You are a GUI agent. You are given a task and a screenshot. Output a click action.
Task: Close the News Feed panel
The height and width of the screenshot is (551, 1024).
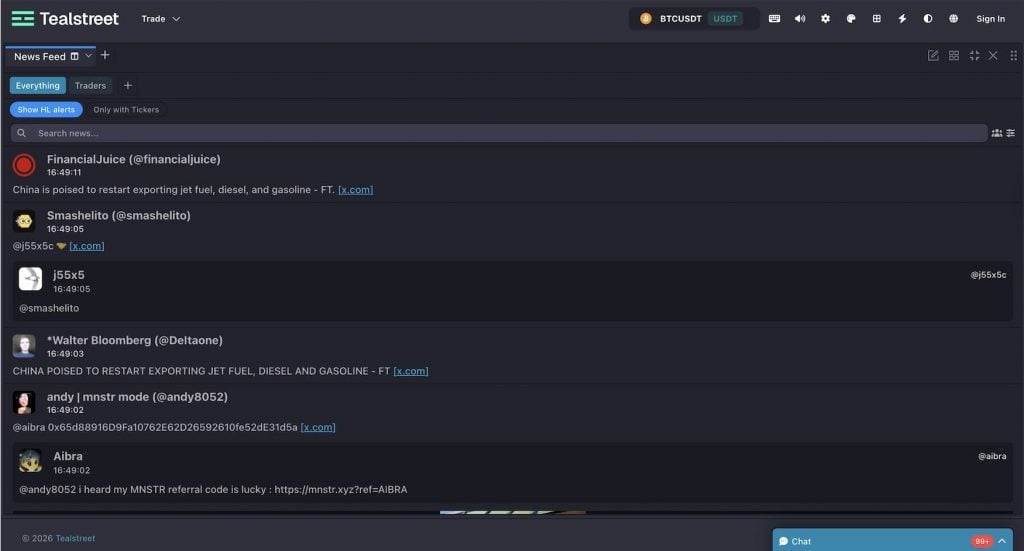993,55
